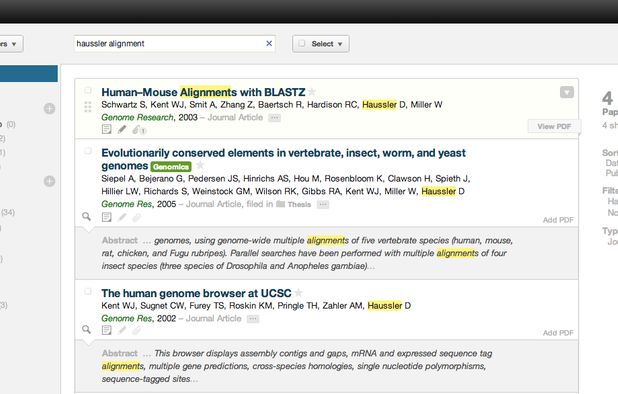Image resolution: width=618 pixels, height=394 pixels.
Task: Click Genome Res journal for the 2005 paper
Action: coord(127,204)
